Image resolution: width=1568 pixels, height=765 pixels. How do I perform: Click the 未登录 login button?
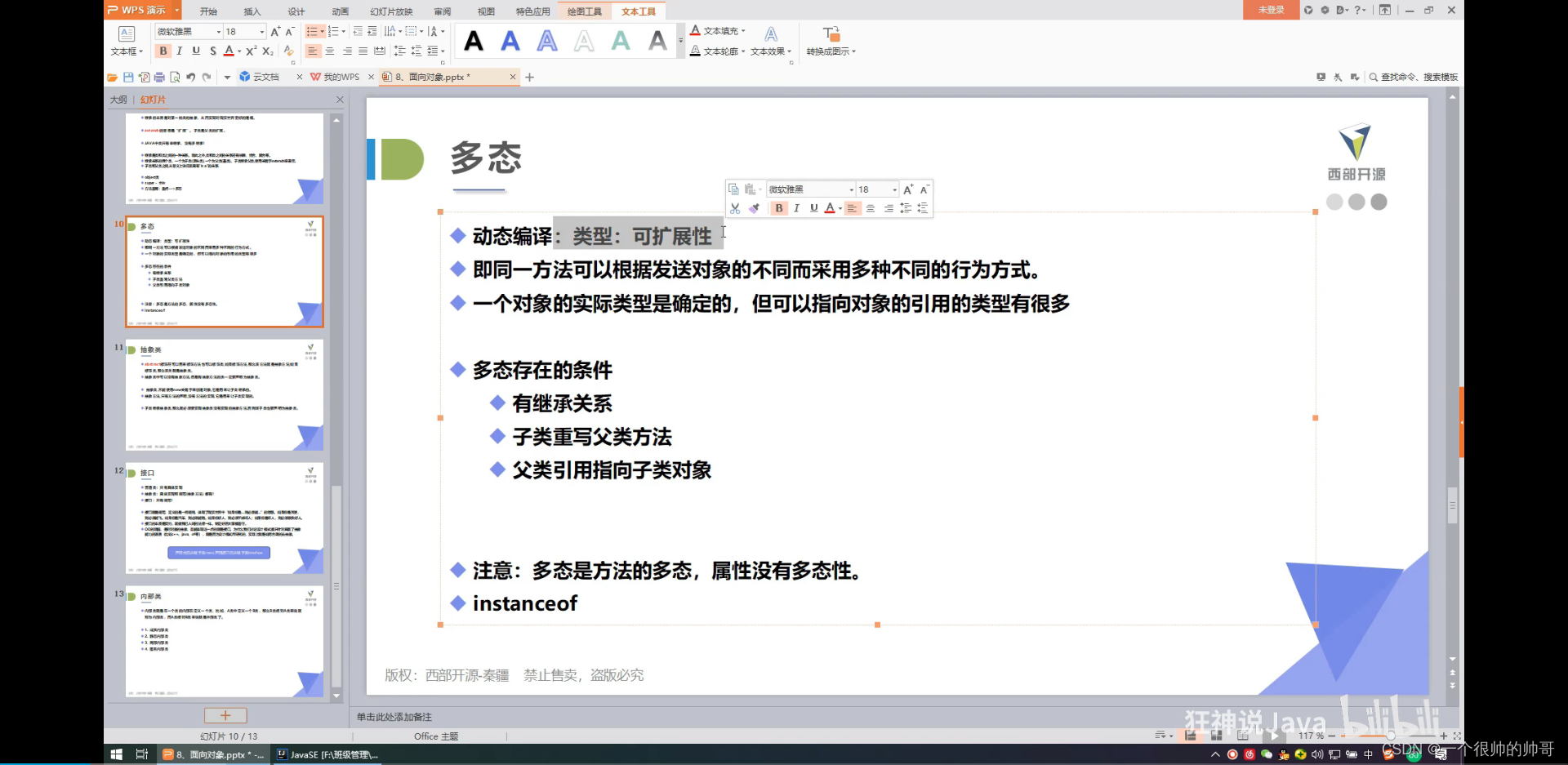(1271, 10)
